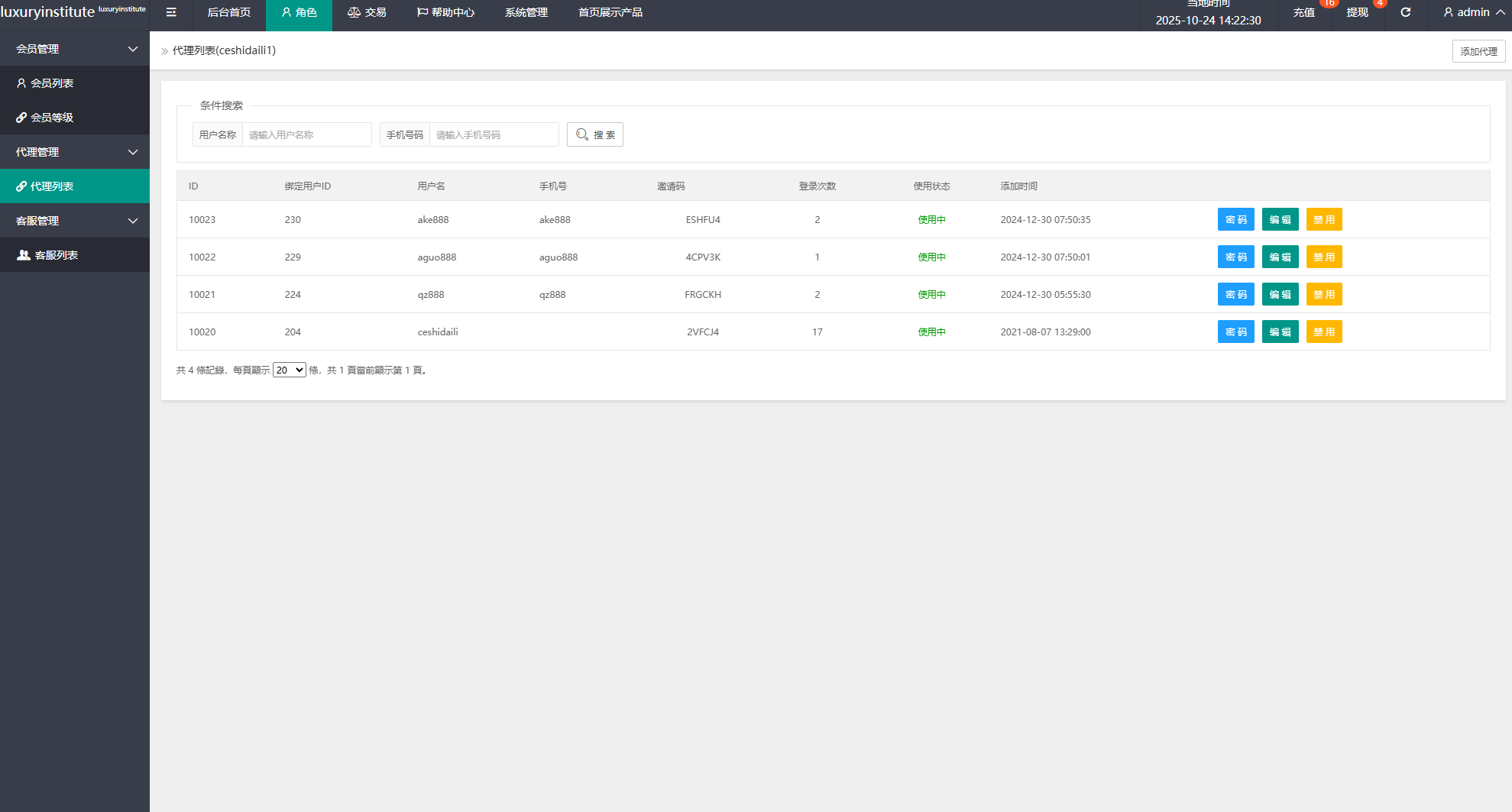The image size is (1512, 812).
Task: Switch to the 交易 top menu
Action: tap(367, 12)
